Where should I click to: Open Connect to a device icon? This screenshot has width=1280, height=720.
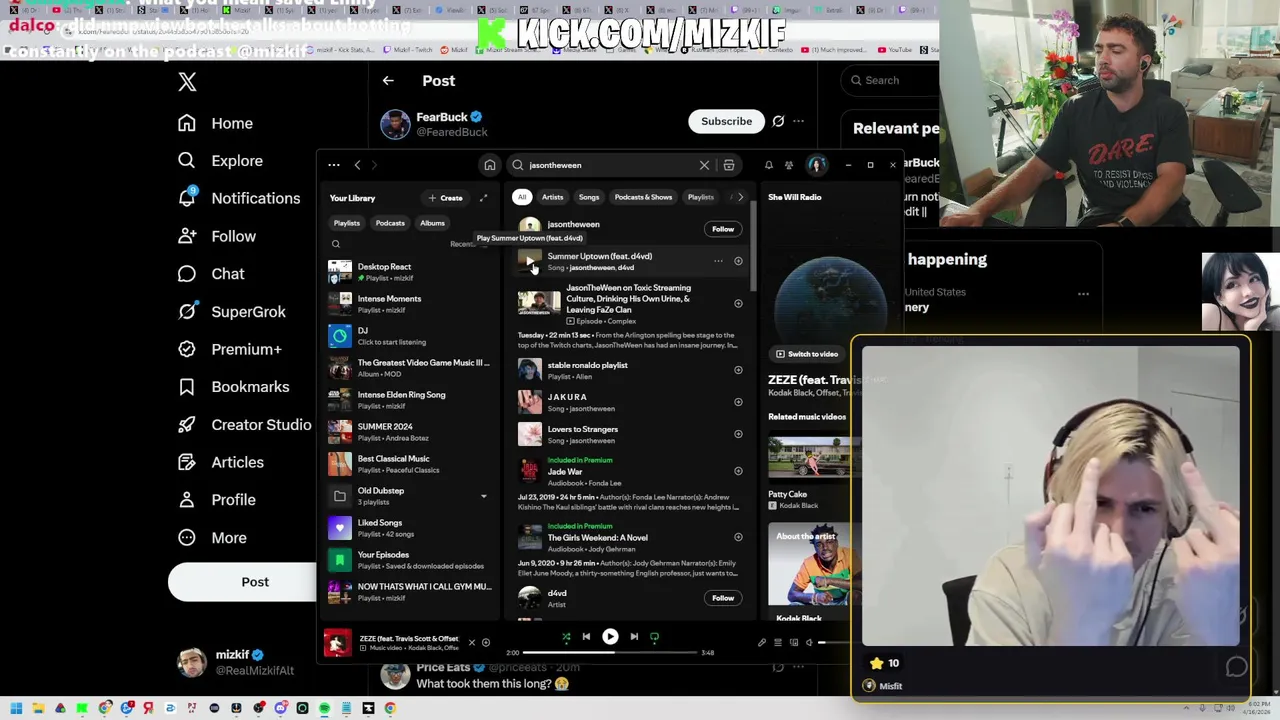pos(794,642)
